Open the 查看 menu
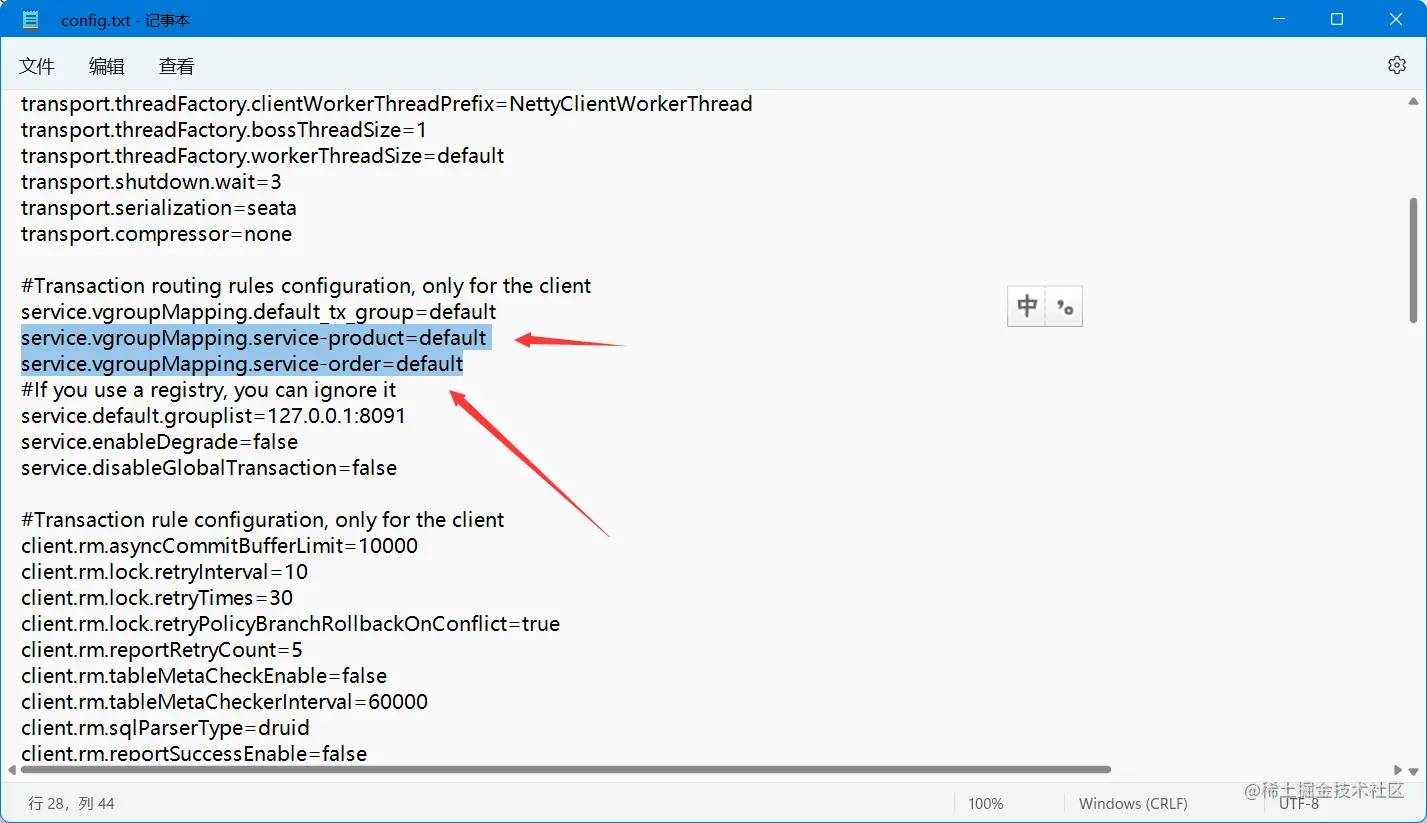The height and width of the screenshot is (823, 1427). pos(177,66)
